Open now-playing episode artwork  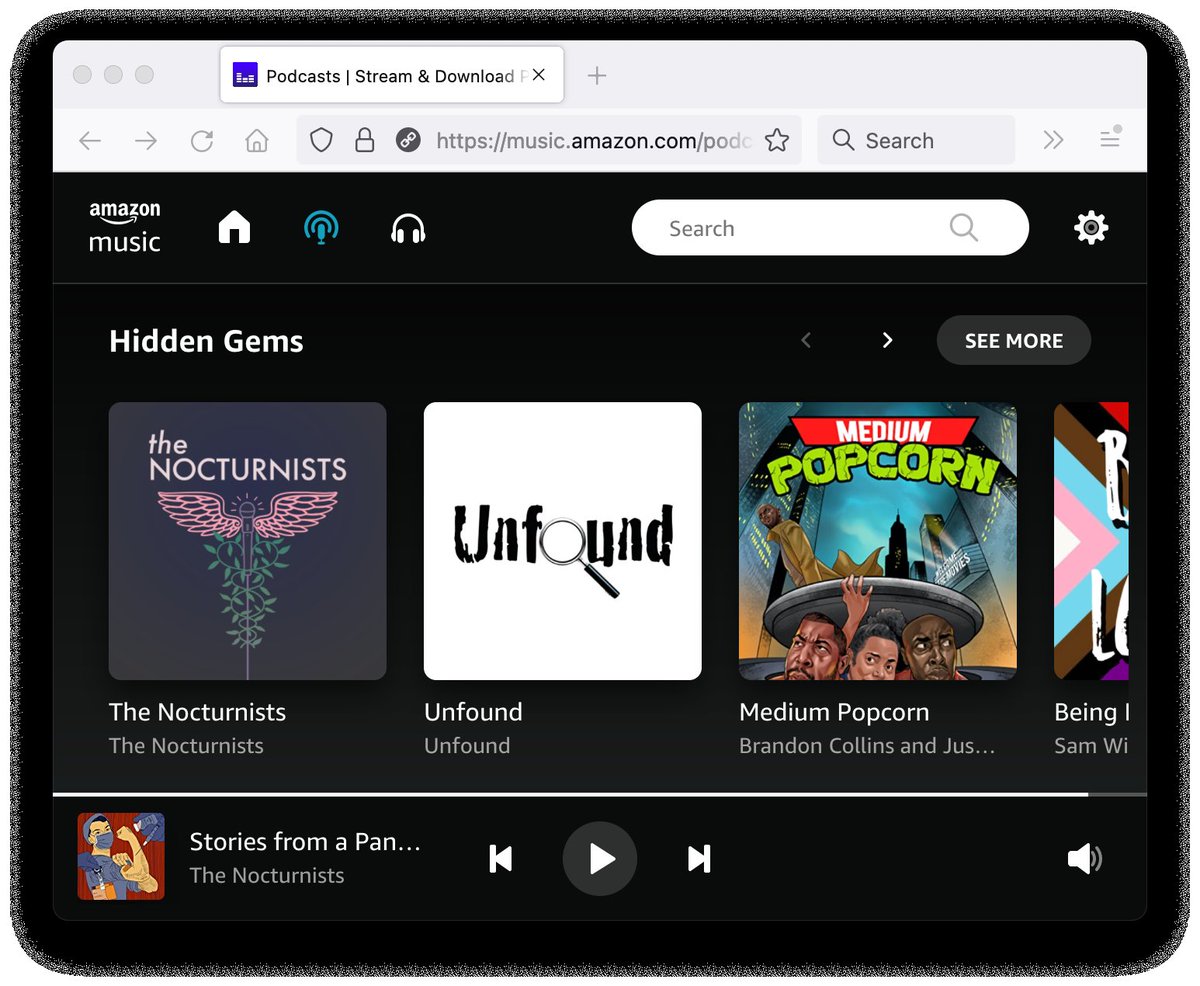[121, 856]
